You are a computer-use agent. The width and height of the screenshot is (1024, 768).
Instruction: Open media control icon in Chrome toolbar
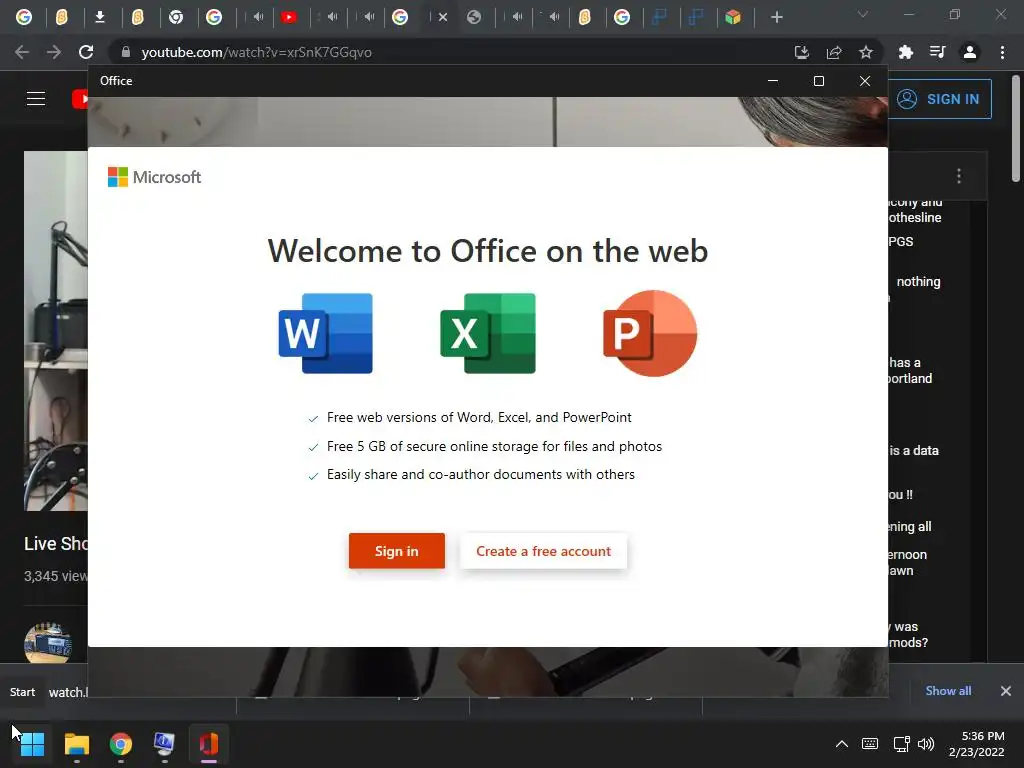938,52
